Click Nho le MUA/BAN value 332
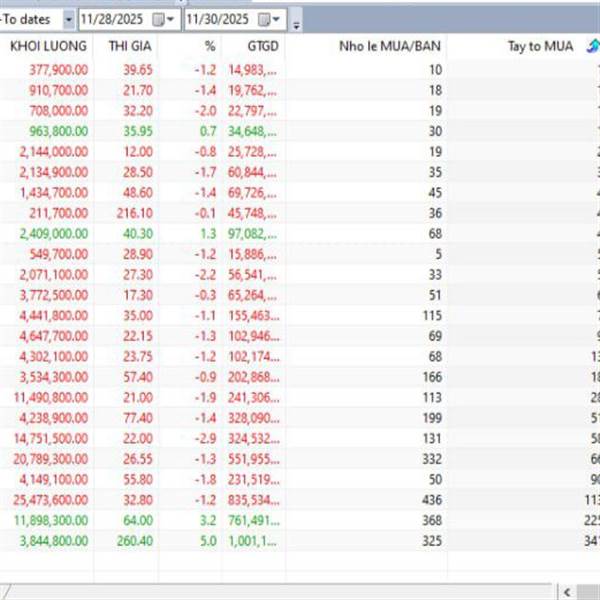This screenshot has height=600, width=600. [x=432, y=459]
